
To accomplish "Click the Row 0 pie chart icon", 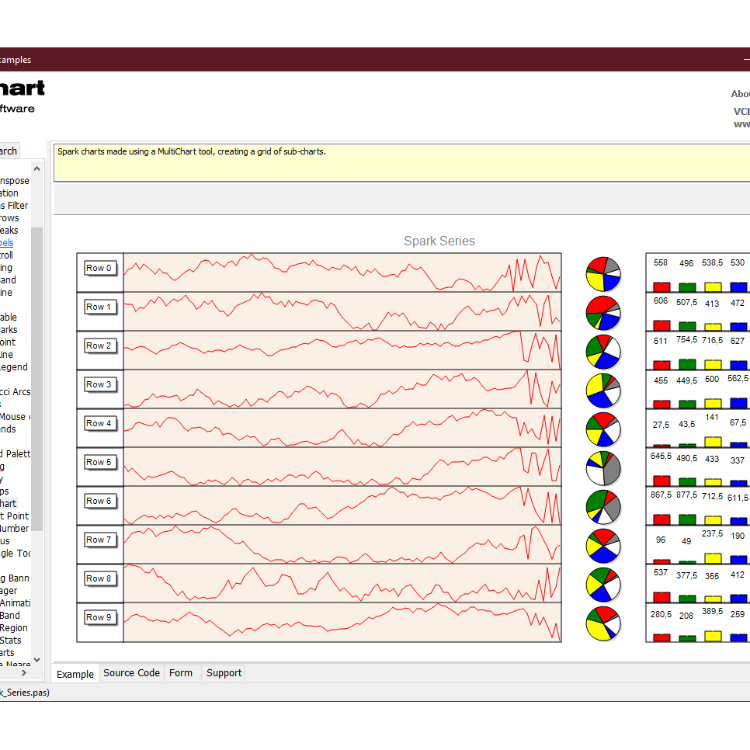I will 603,273.
